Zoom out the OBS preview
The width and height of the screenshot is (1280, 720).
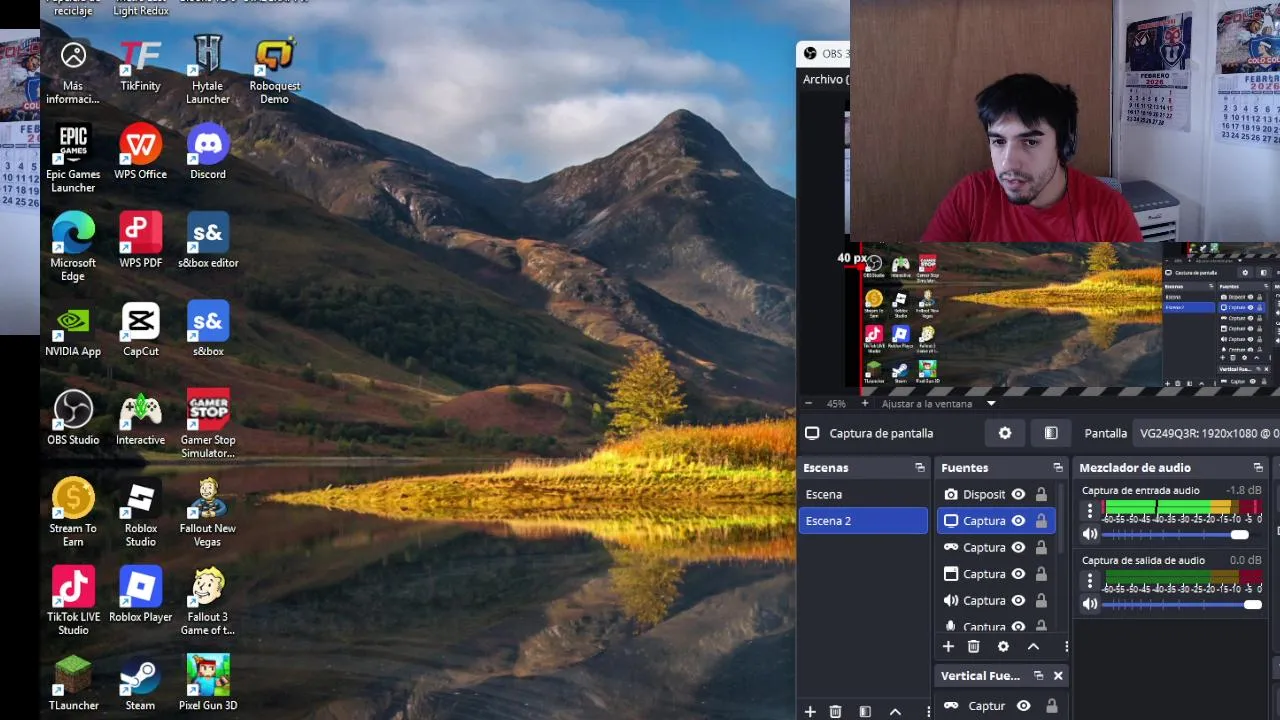808,404
